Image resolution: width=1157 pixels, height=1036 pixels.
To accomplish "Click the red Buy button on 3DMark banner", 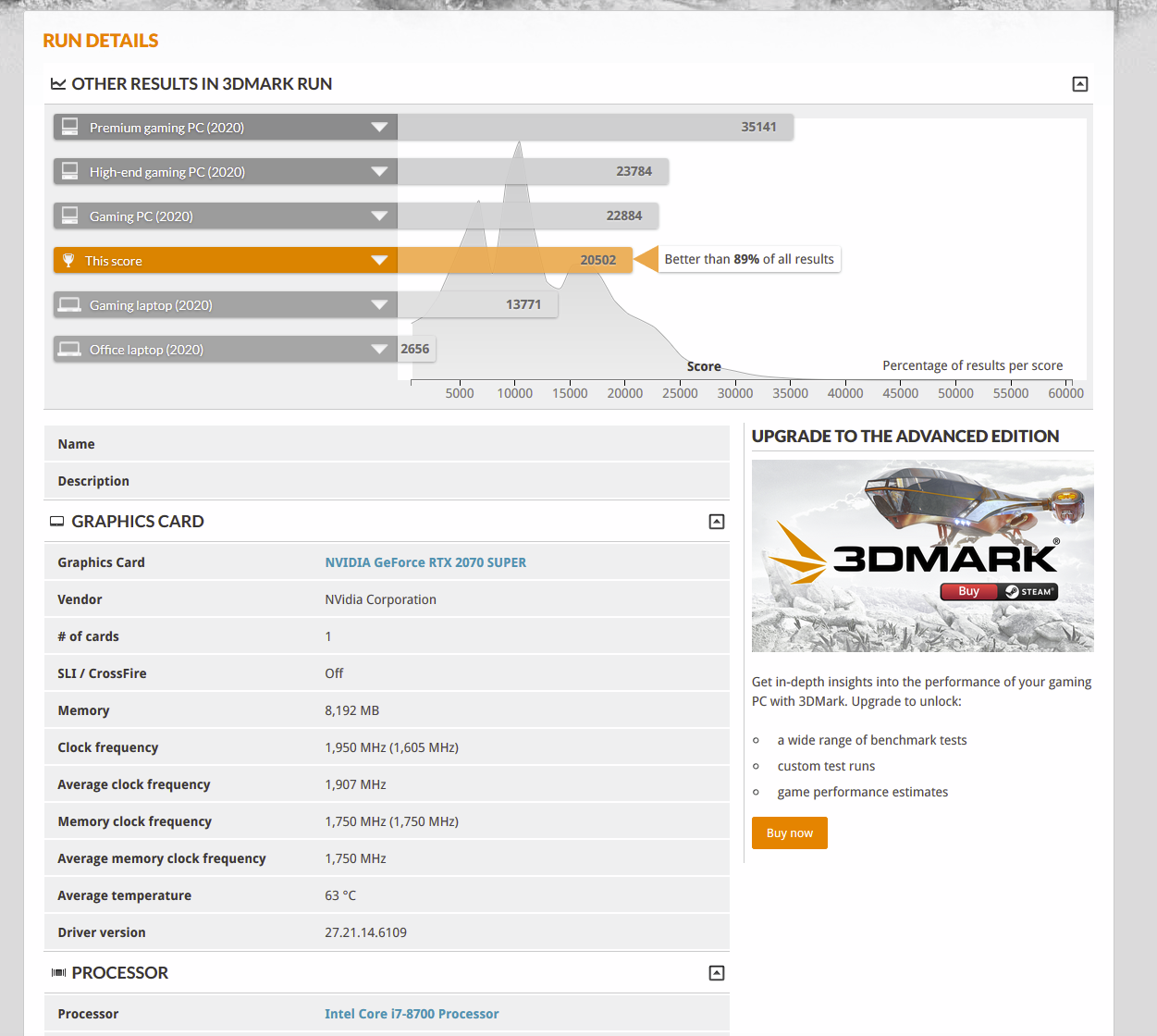I will [x=968, y=592].
